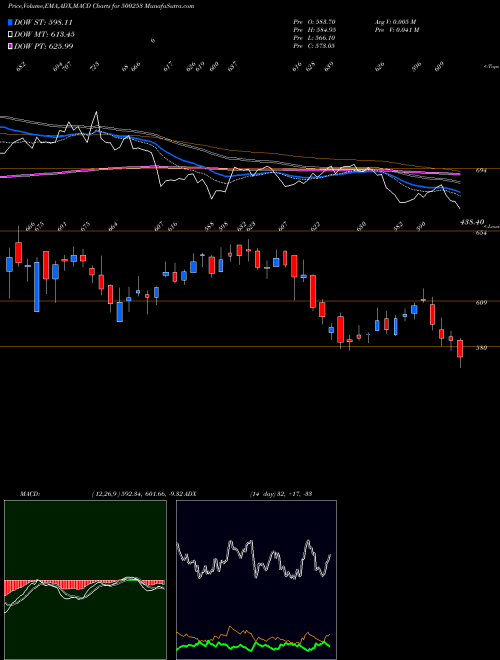Click the white DOW MT legend swatch

[x=10, y=34]
